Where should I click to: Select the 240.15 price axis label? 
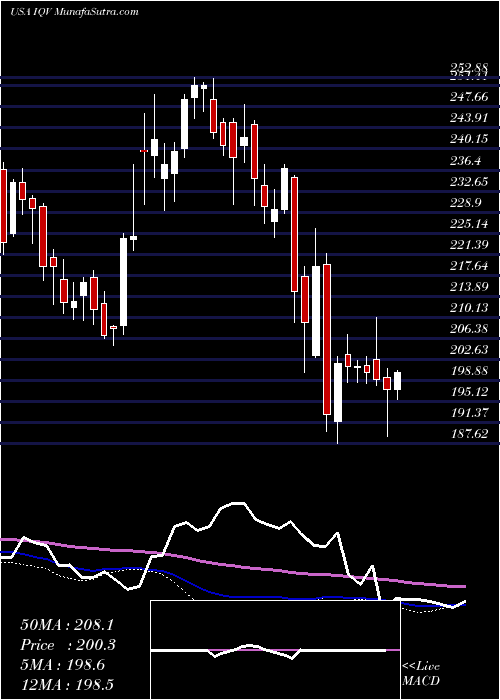[x=469, y=139]
